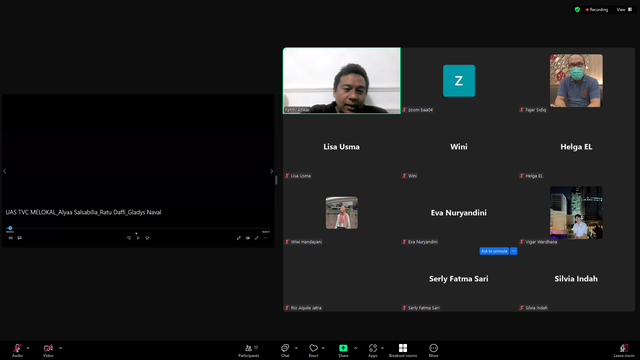Click the green Share screen button
Viewport: 640px width, 360px height.
pyautogui.click(x=343, y=350)
